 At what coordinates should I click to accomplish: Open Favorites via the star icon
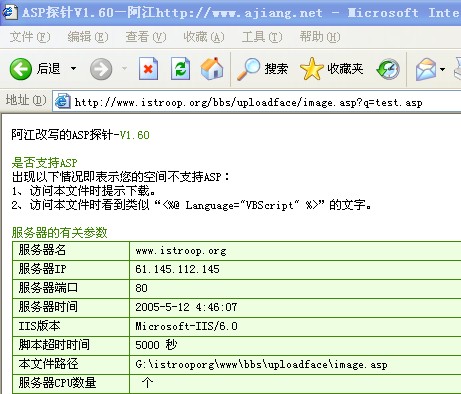tap(311, 69)
